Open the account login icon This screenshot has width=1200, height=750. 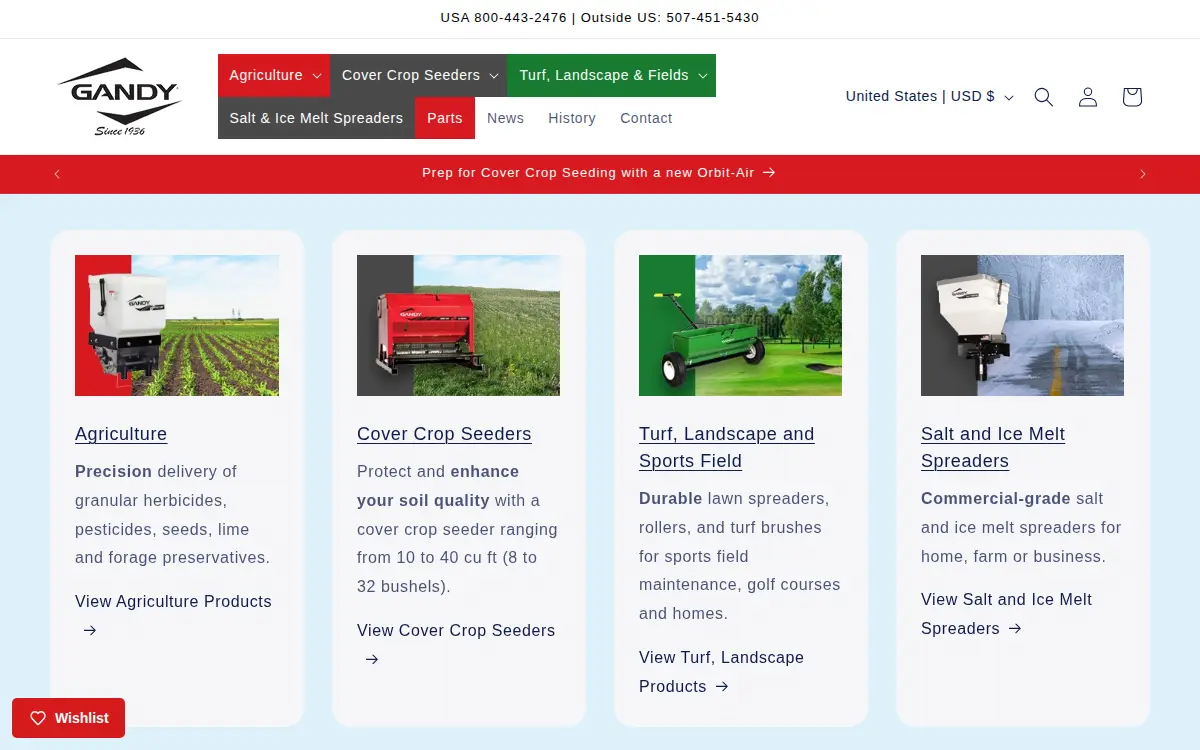point(1088,97)
